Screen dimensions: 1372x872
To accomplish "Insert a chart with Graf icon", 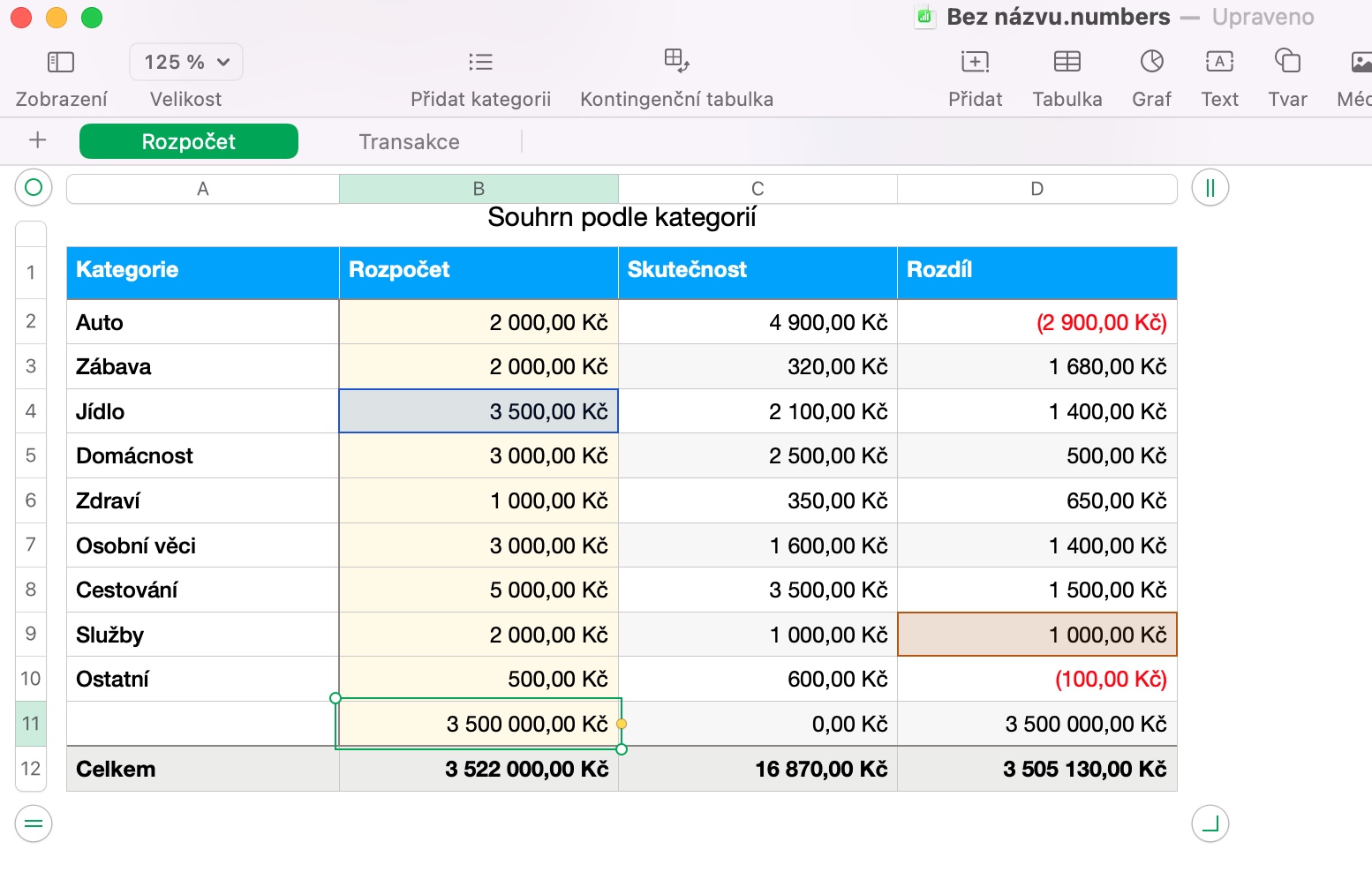I will (1152, 61).
